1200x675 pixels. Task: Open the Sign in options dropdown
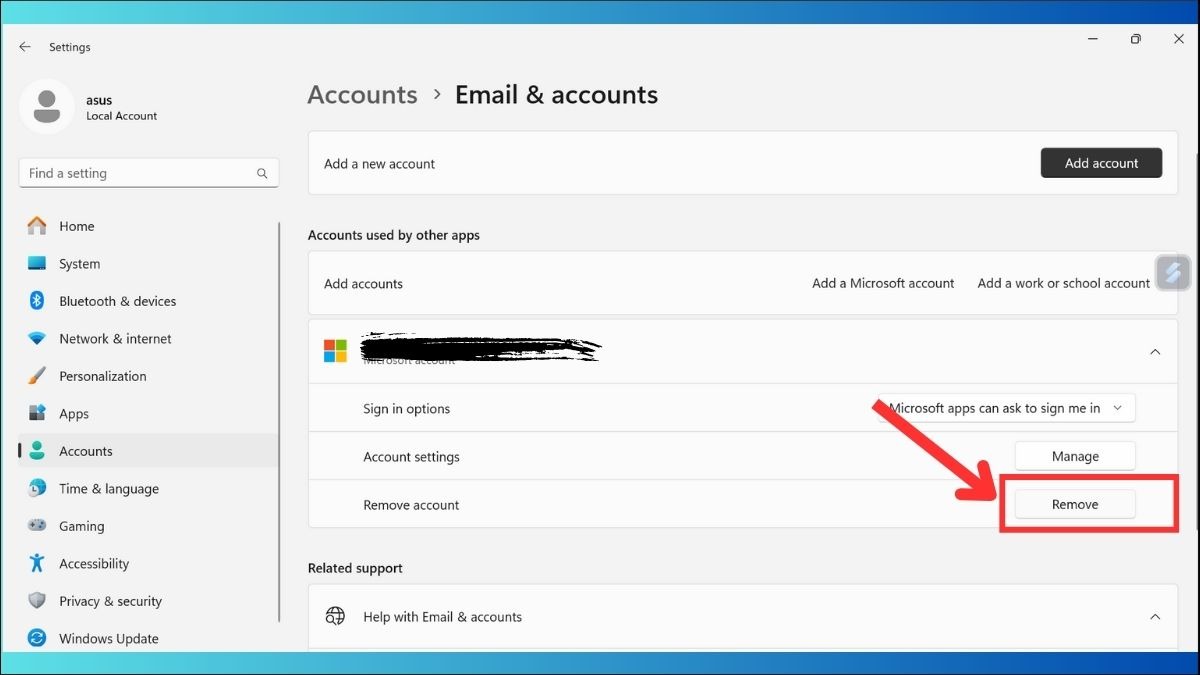coord(1006,408)
